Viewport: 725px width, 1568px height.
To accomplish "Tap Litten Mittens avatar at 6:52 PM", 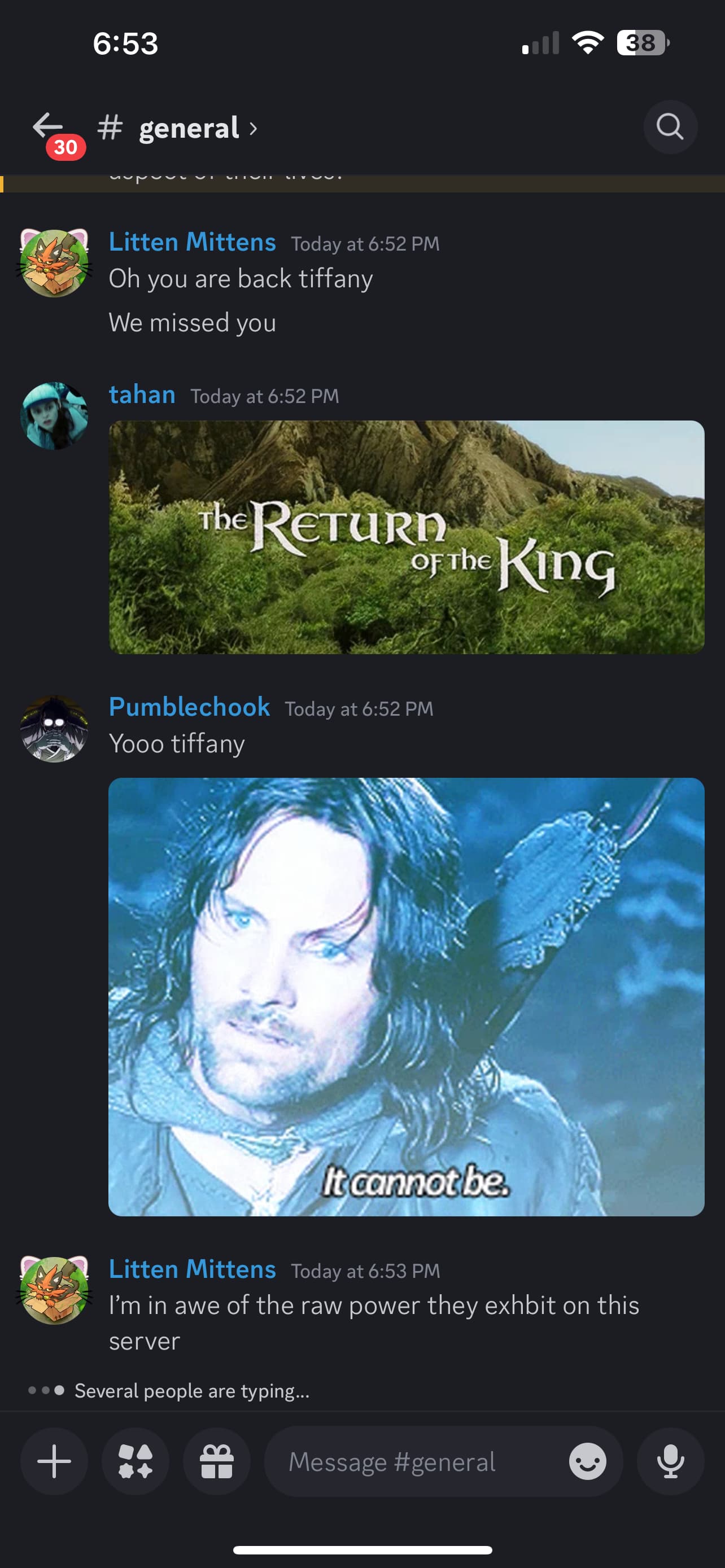I will (54, 263).
